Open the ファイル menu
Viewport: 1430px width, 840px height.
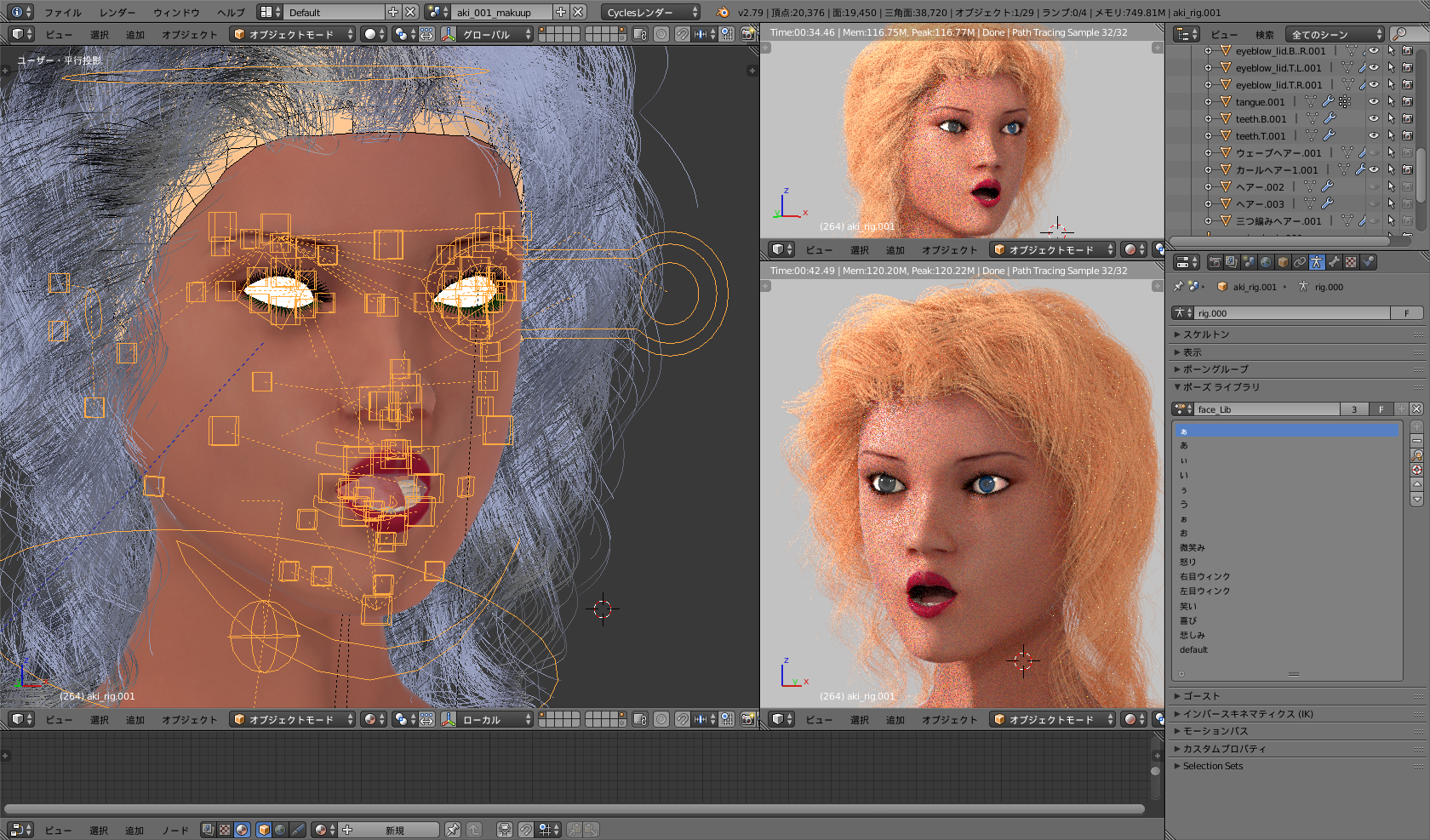62,12
